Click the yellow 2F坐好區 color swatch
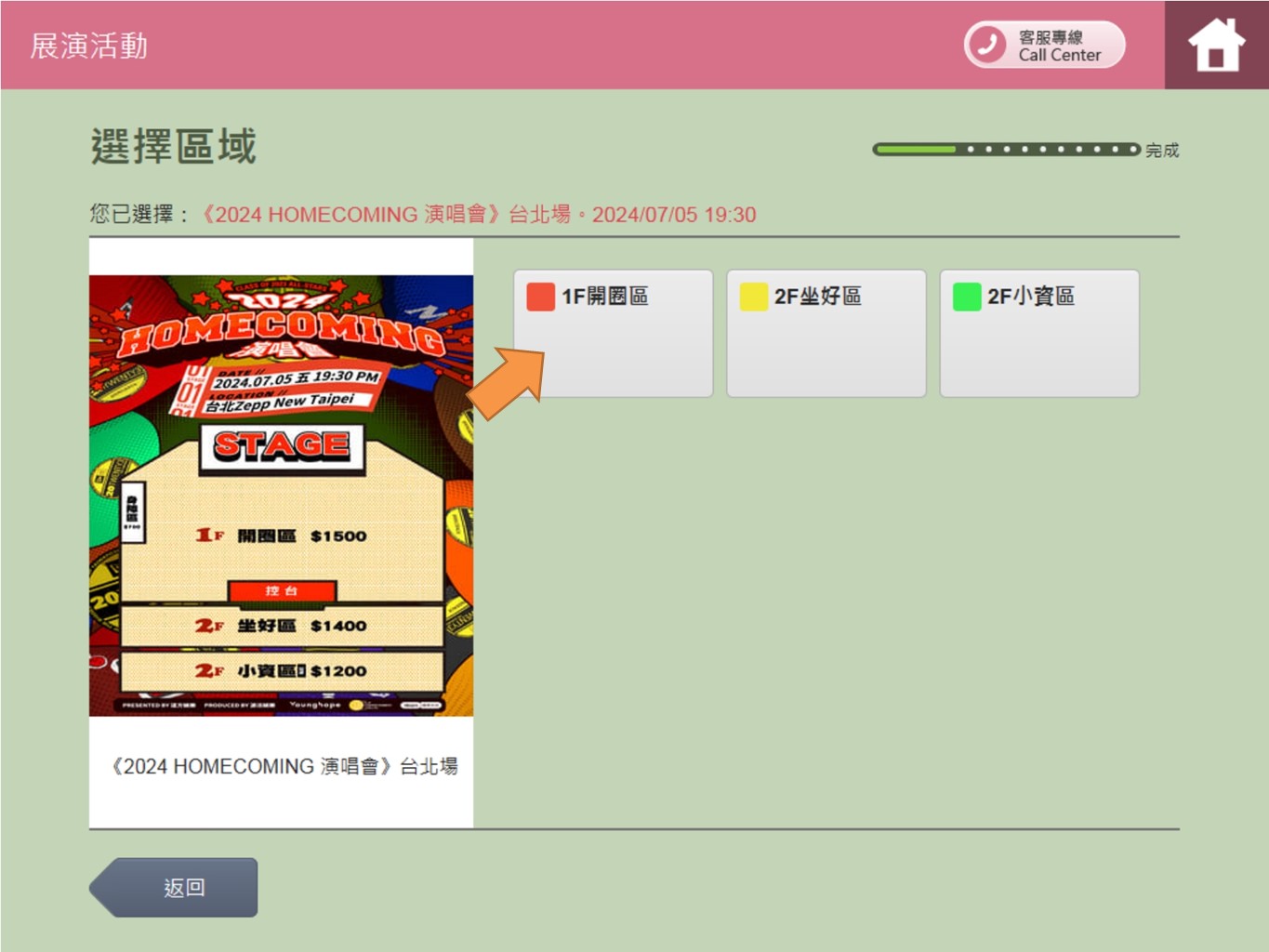Screen dimensions: 1269x952 pos(753,297)
